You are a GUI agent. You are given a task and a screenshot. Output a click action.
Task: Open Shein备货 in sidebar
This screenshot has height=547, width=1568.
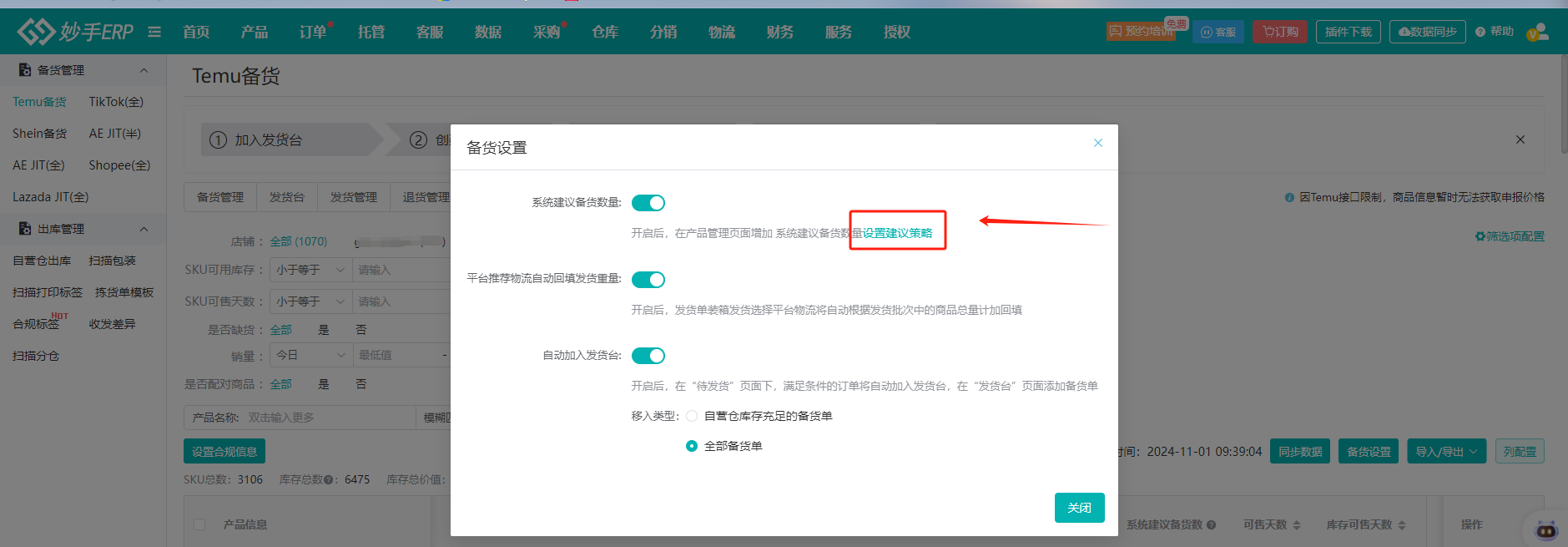pyautogui.click(x=39, y=134)
